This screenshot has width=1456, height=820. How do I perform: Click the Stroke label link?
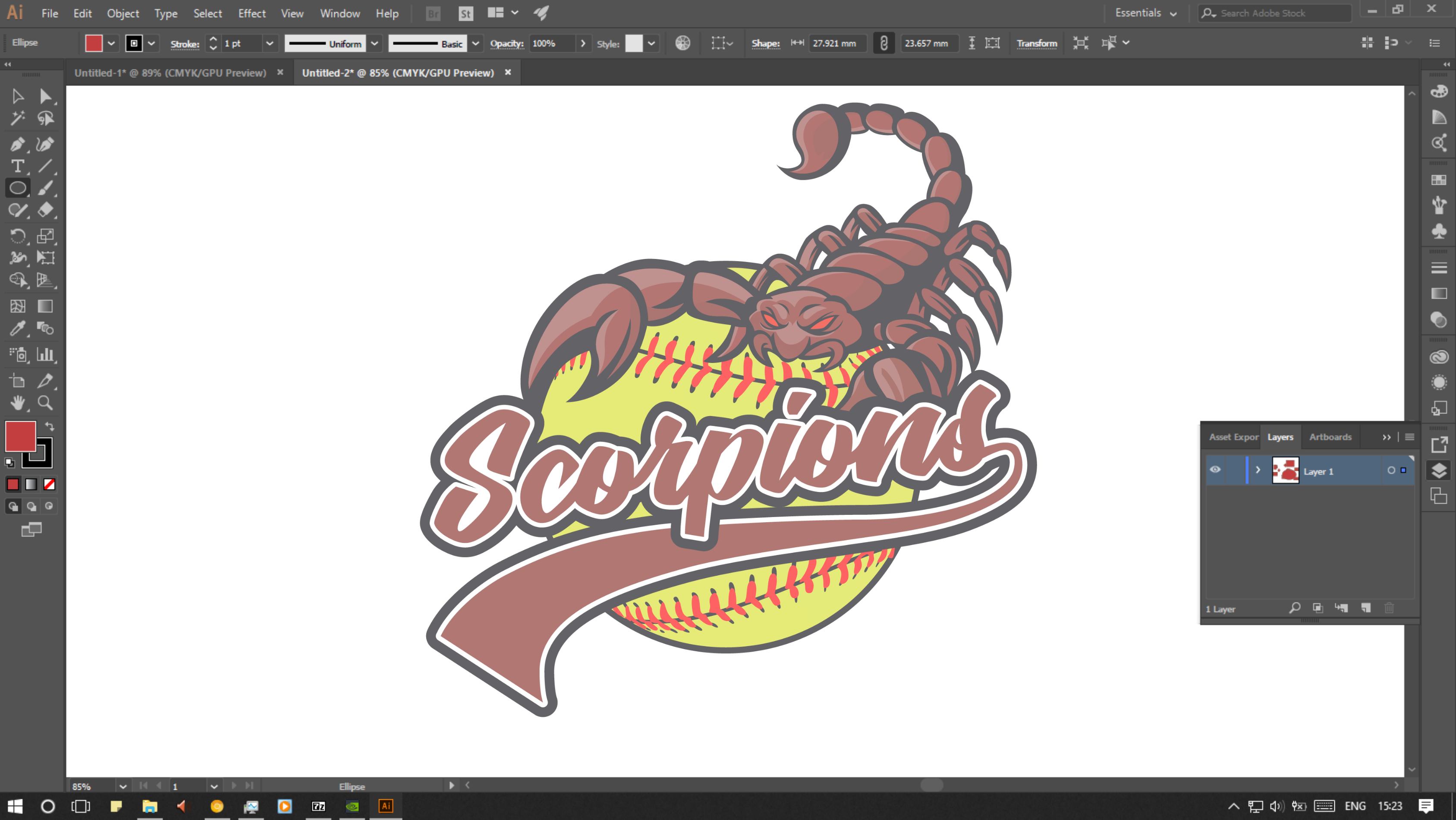pyautogui.click(x=185, y=44)
